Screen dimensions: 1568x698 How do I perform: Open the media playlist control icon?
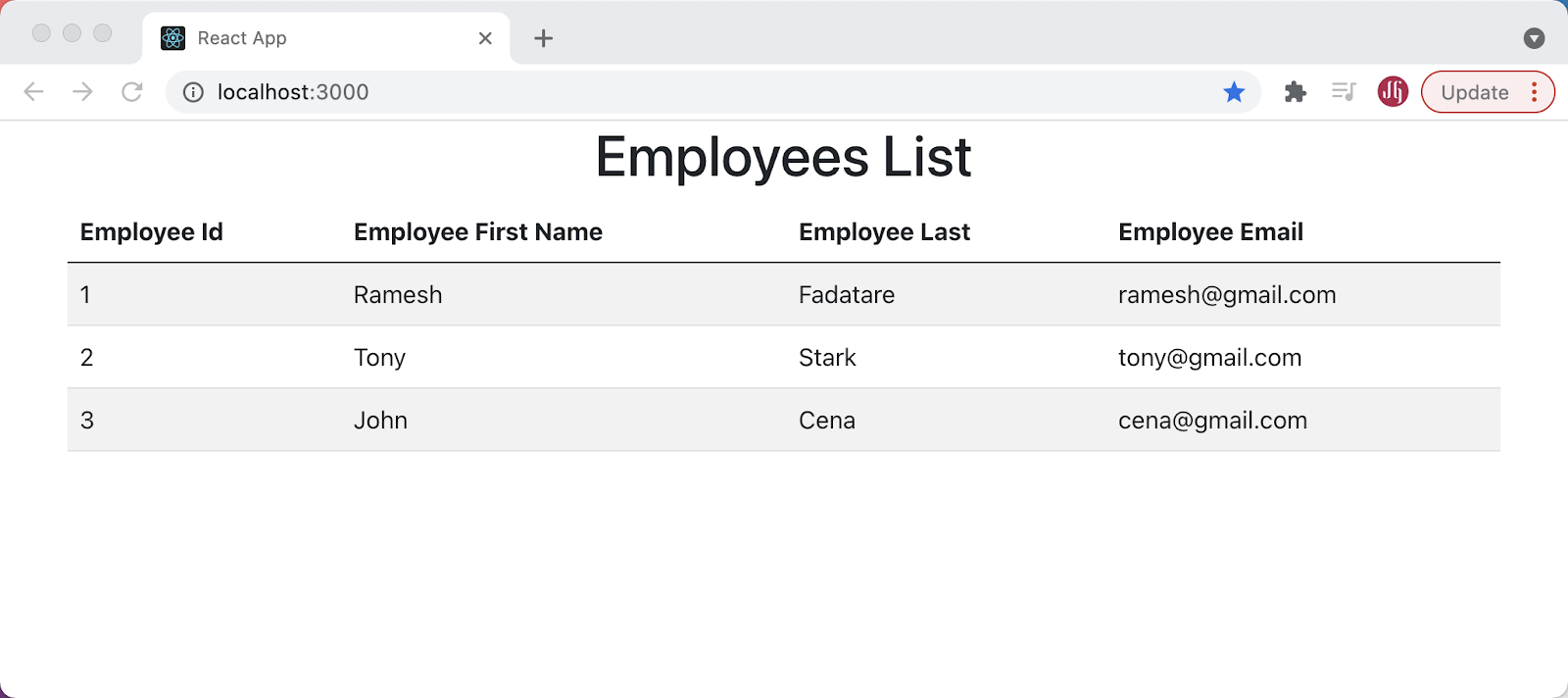point(1344,92)
